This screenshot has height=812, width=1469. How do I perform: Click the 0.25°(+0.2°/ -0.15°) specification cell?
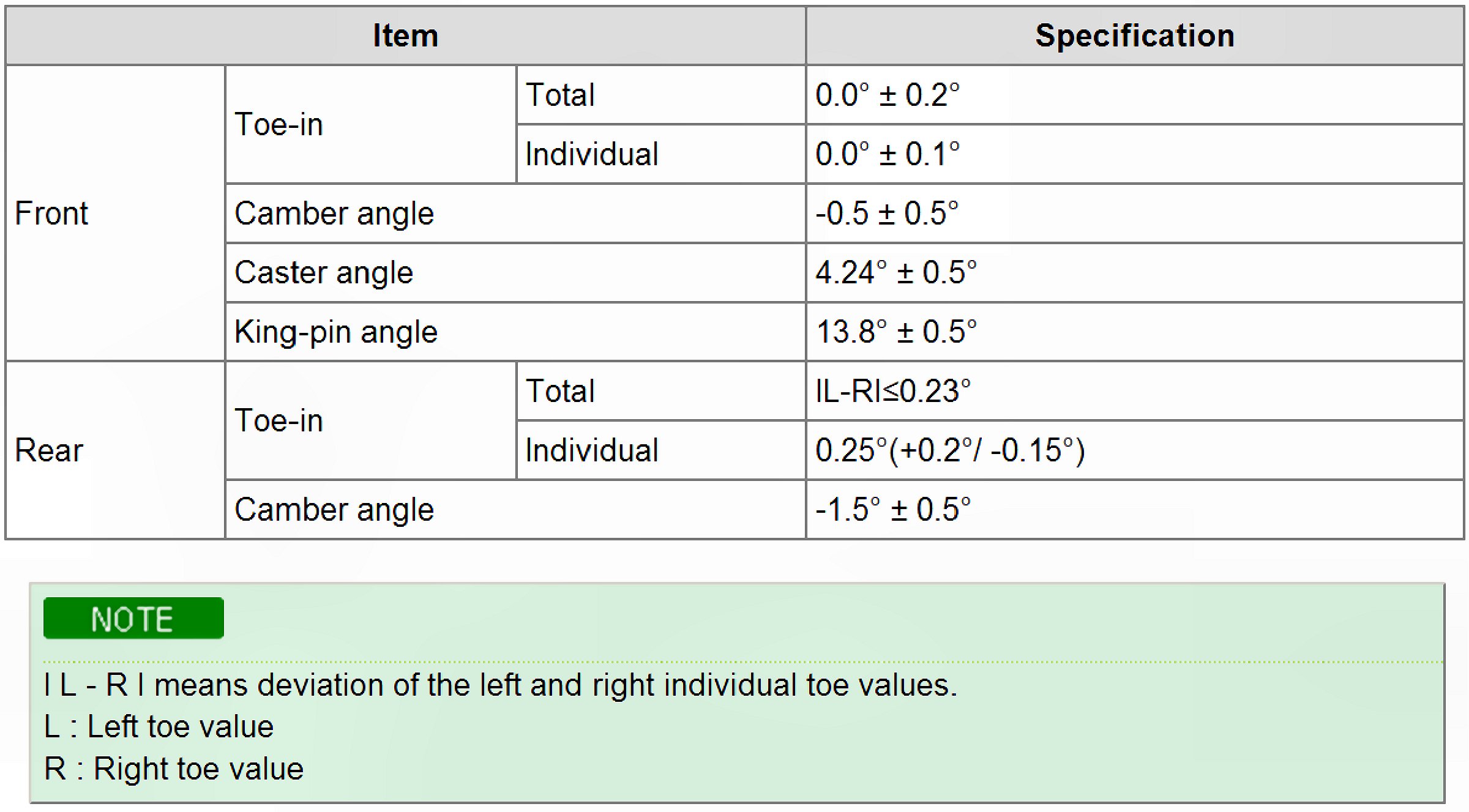point(950,450)
